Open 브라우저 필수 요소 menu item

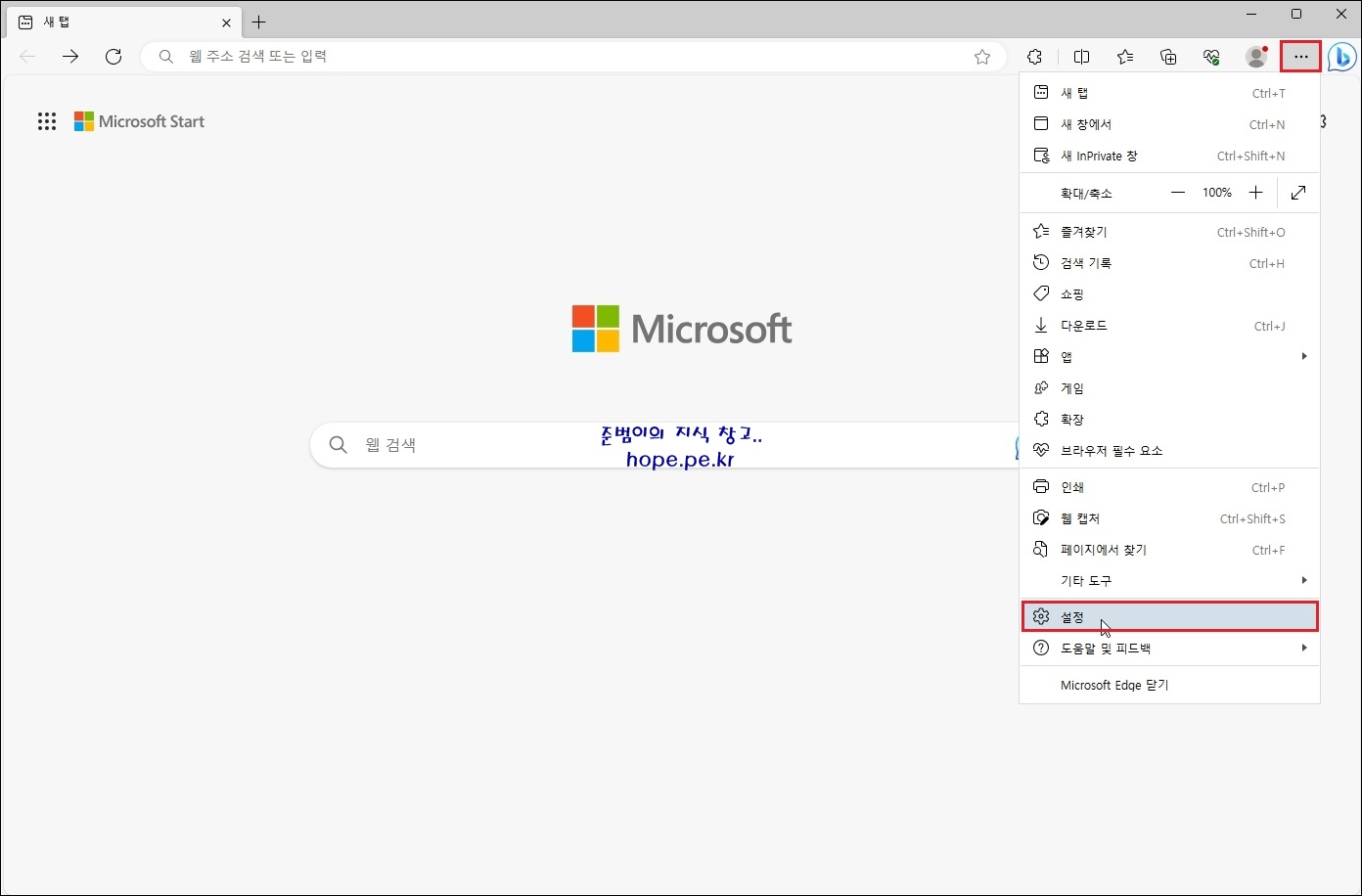pyautogui.click(x=1169, y=451)
